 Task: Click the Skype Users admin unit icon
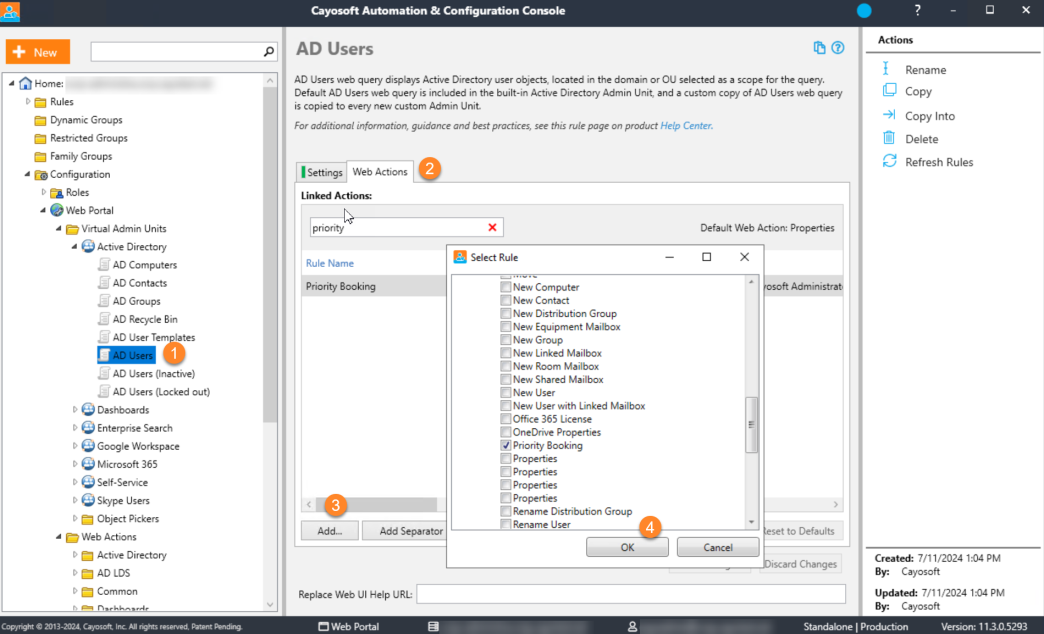[x=88, y=500]
